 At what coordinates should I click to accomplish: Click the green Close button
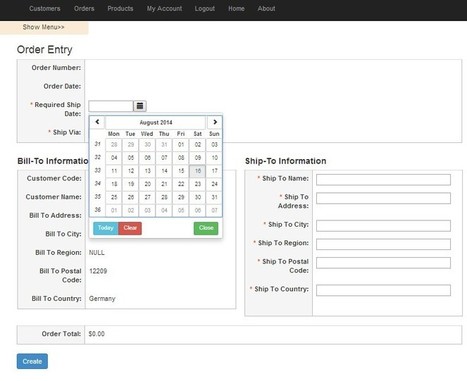click(x=206, y=228)
